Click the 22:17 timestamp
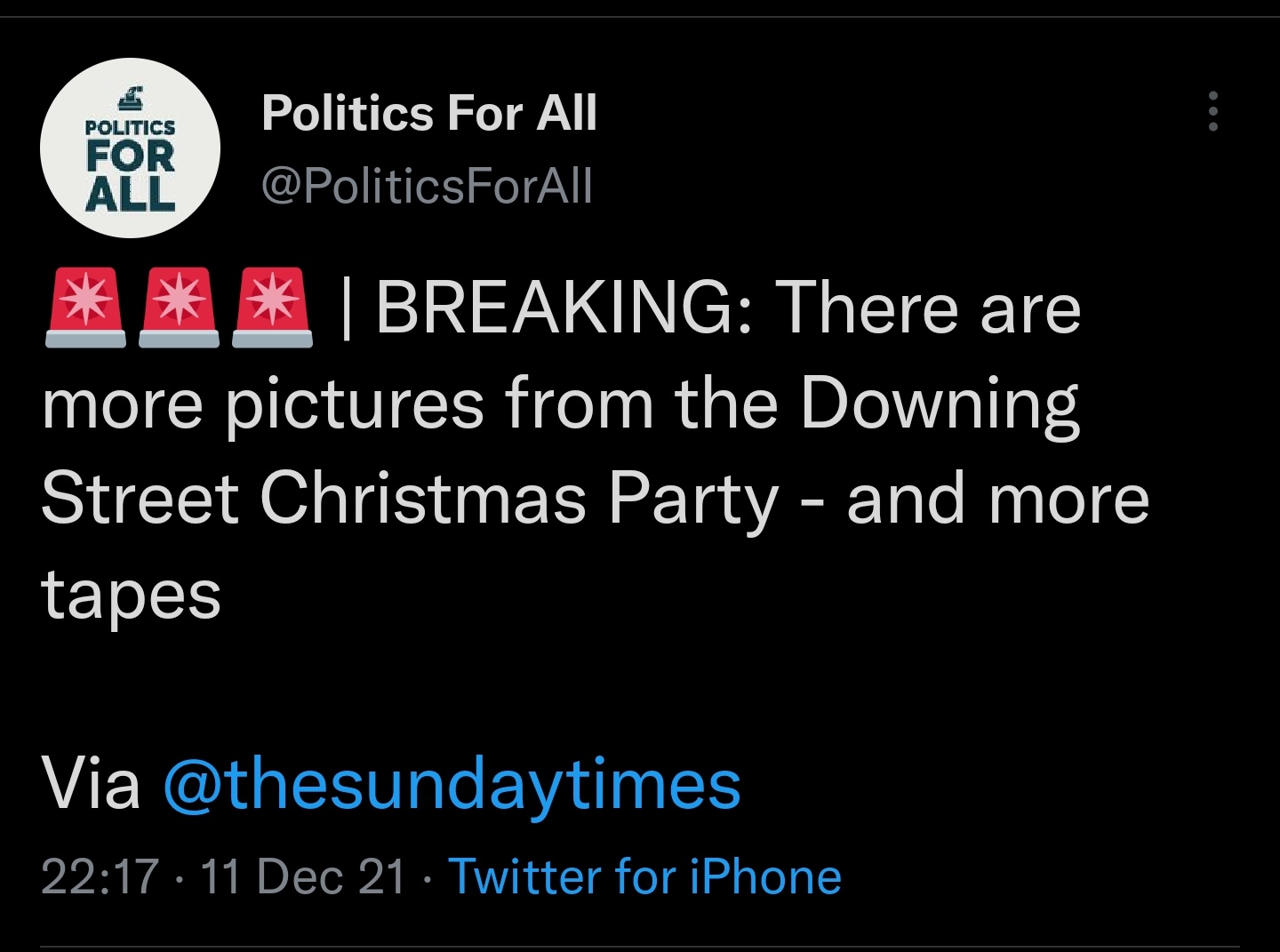This screenshot has width=1280, height=952. tap(100, 876)
